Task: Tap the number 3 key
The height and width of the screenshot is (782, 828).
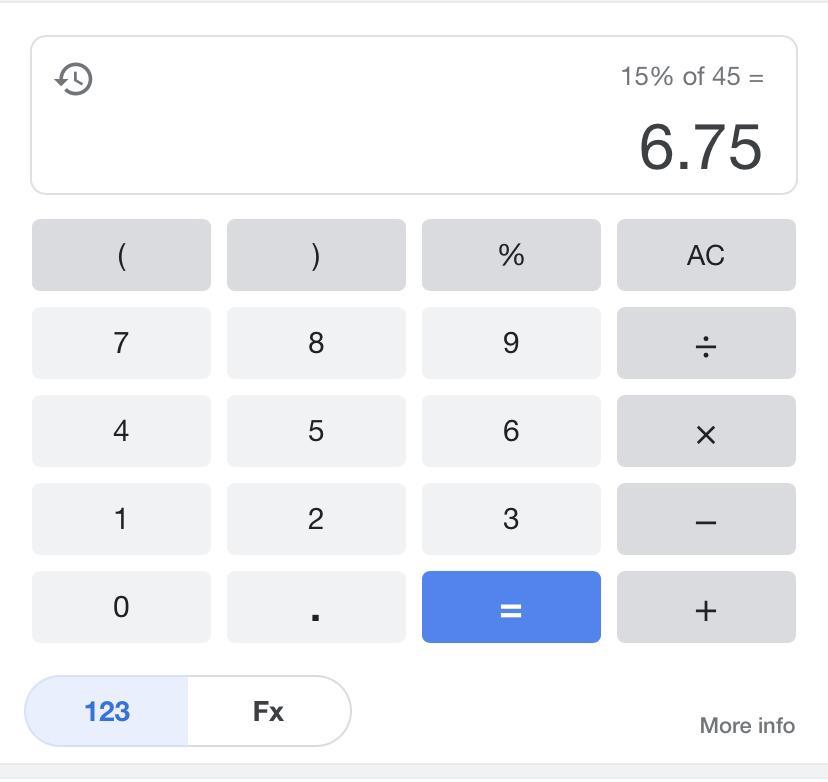Action: (x=511, y=519)
